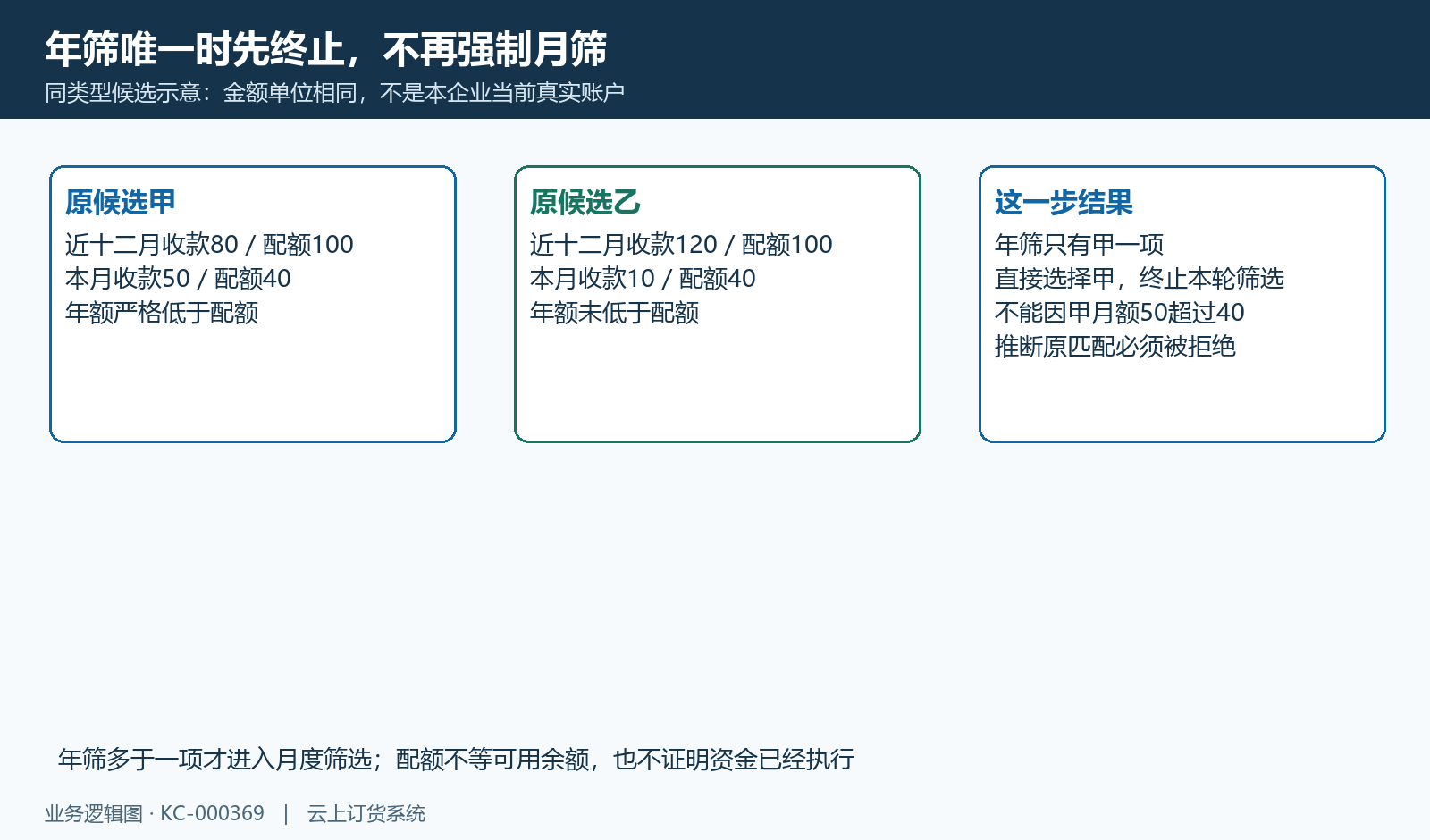This screenshot has height=840, width=1430.
Task: Click line 本月收款10 / 配额40
Action: 643,278
